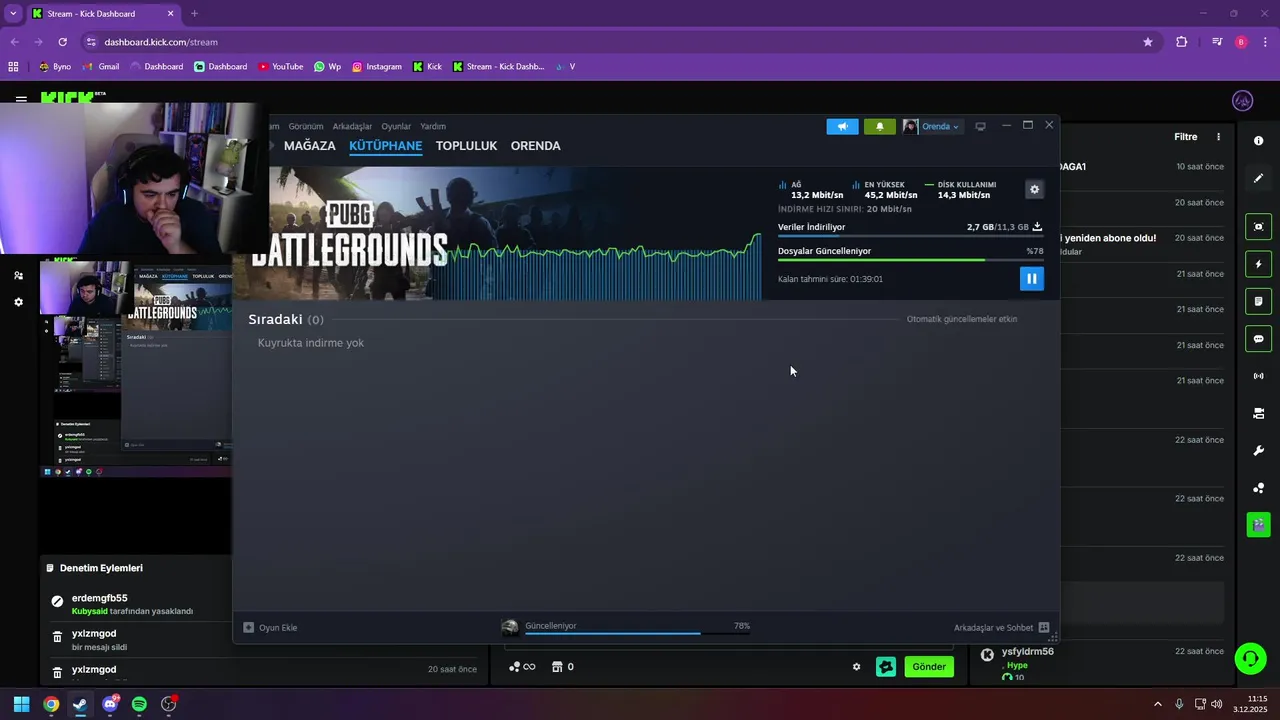Click ysfyldrm56 in the activity feed
Image resolution: width=1280 pixels, height=720 pixels.
point(1028,652)
